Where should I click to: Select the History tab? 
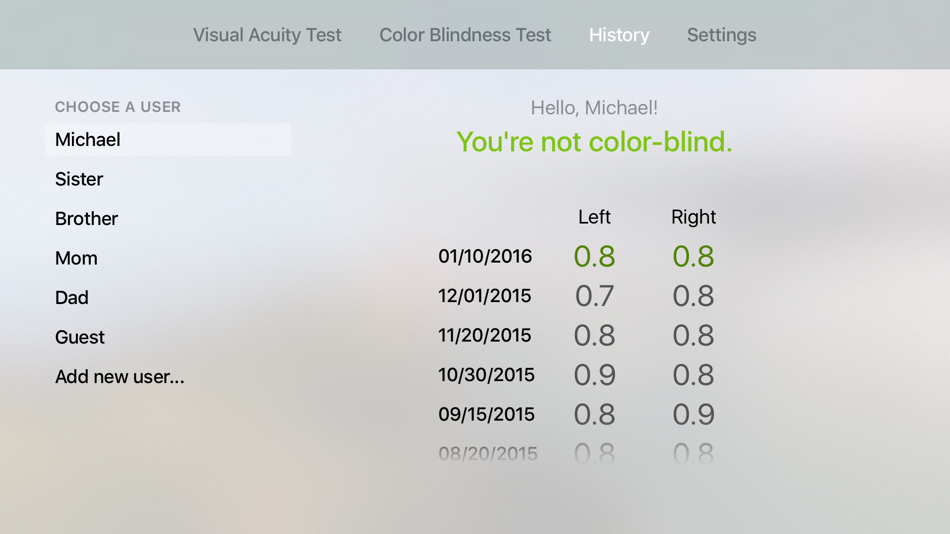(x=619, y=35)
